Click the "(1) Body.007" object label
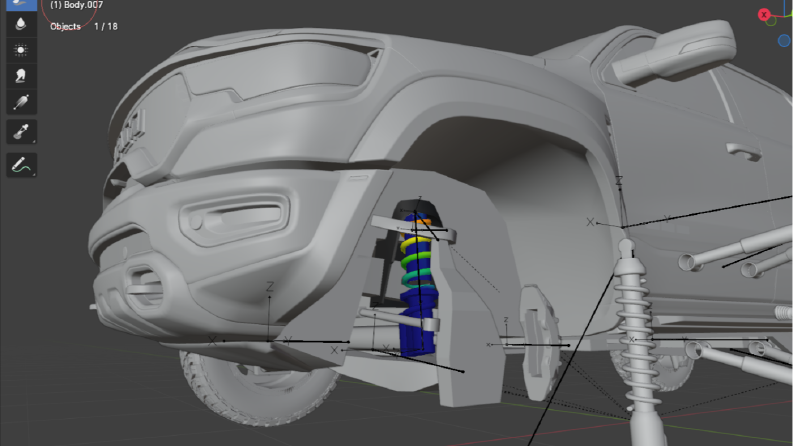793x446 pixels. click(x=76, y=5)
